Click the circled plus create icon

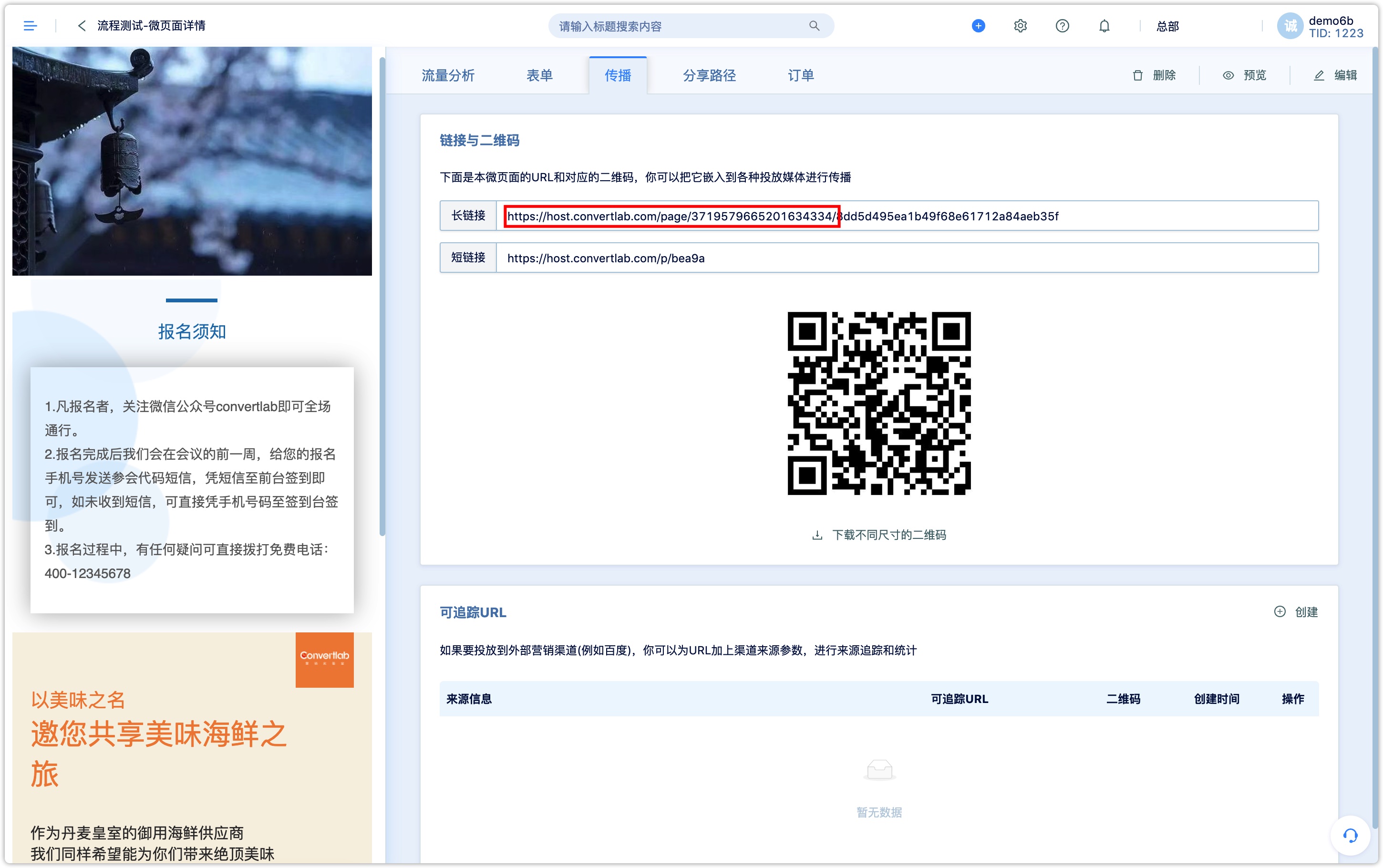coord(1279,611)
